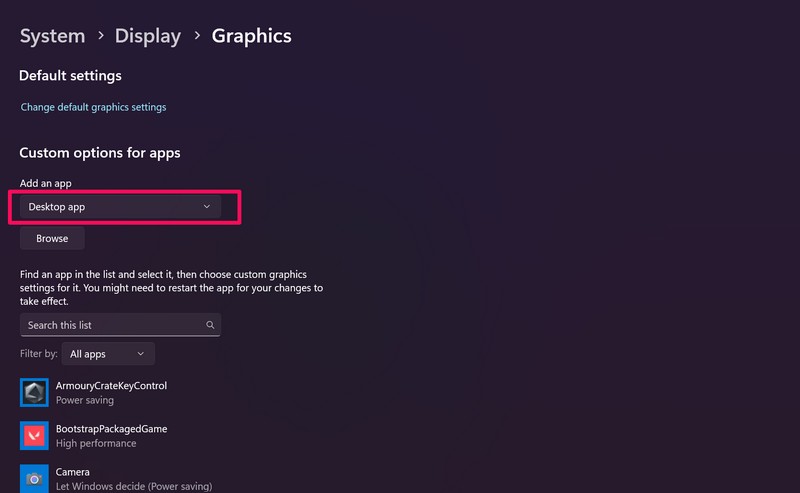Focus the Search this list field

click(112, 325)
